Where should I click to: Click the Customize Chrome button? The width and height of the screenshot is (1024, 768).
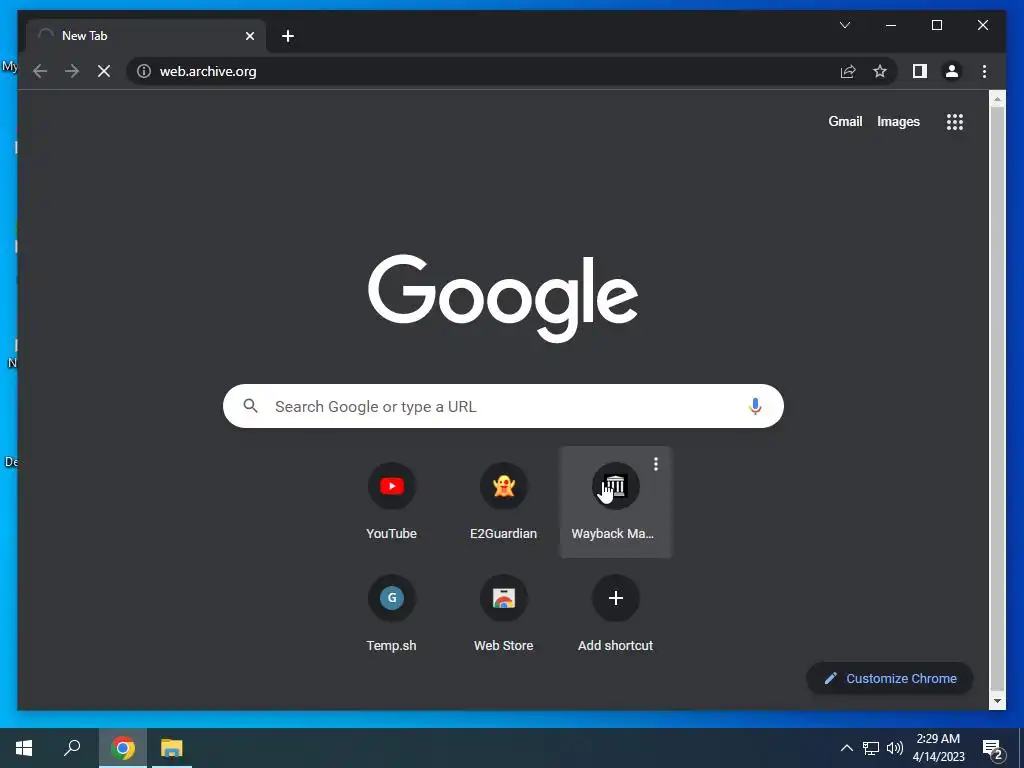[x=889, y=679]
